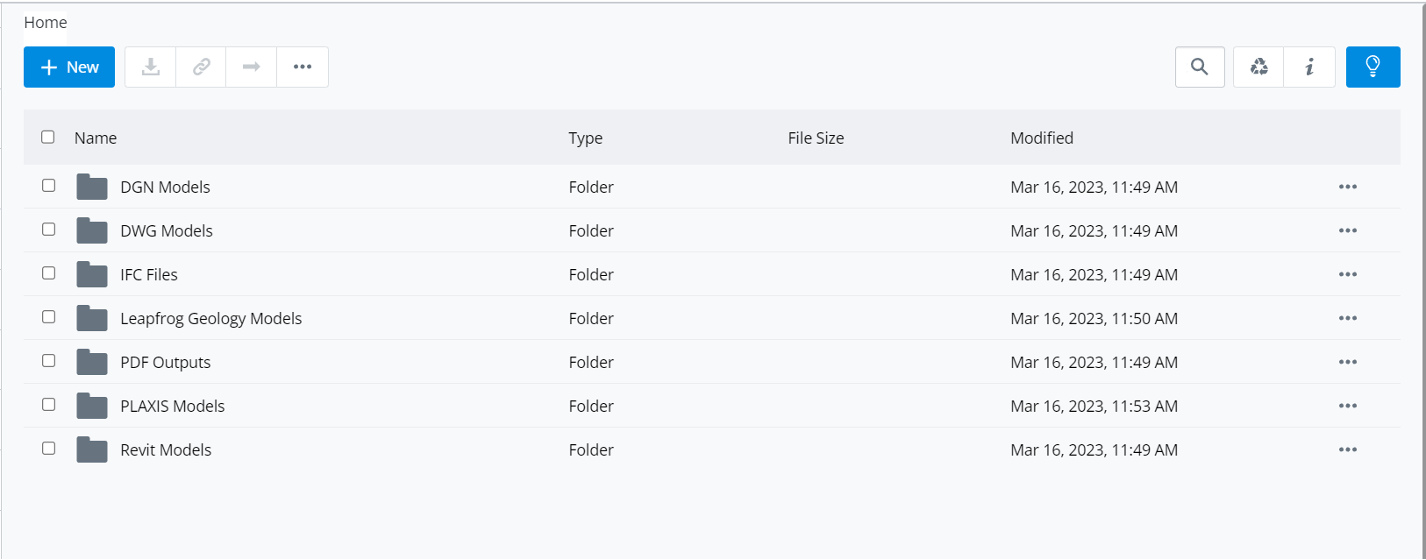This screenshot has width=1426, height=560.
Task: Open row options for IFC Files
Action: 1347,275
